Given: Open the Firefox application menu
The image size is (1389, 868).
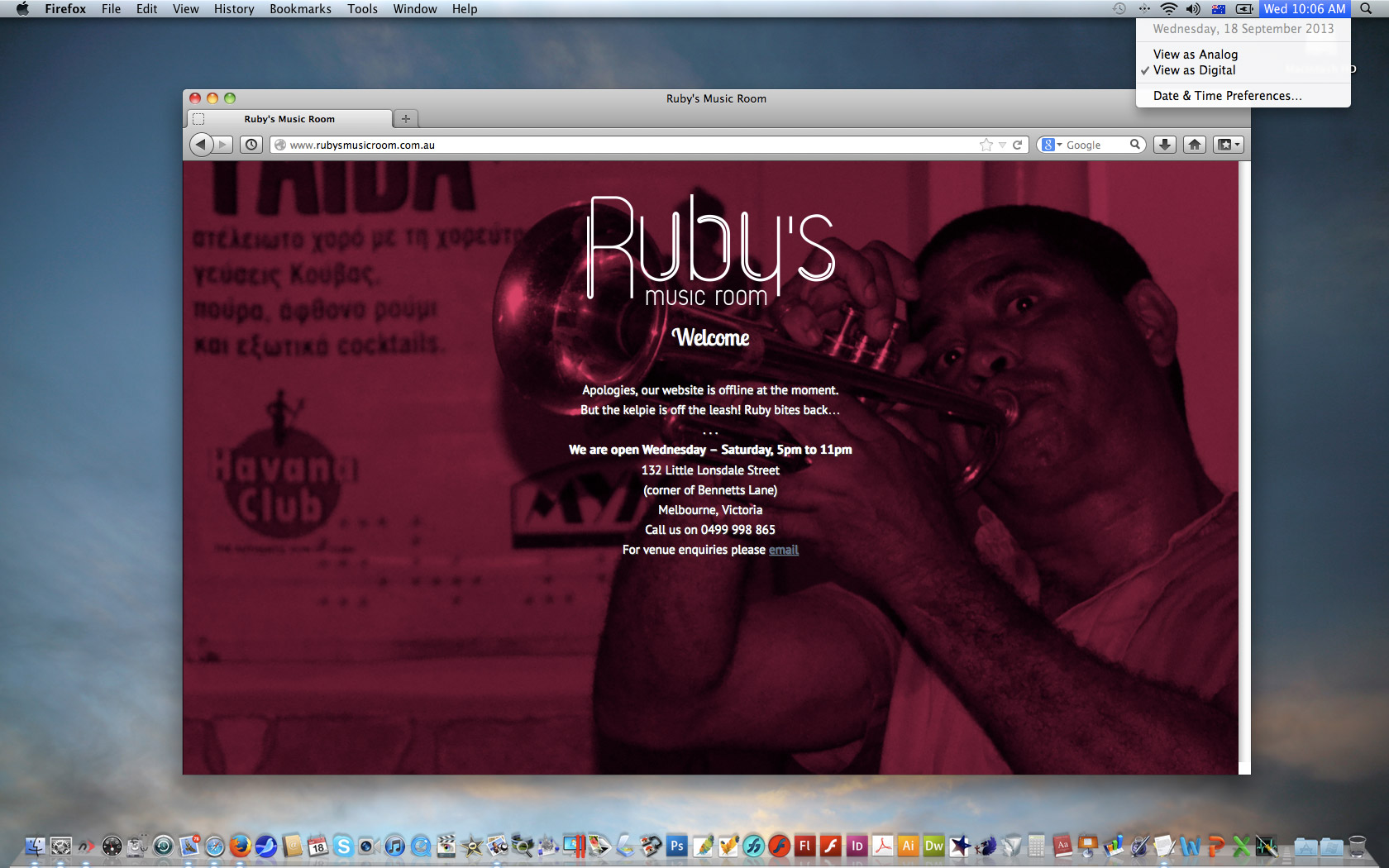Looking at the screenshot, I should [65, 9].
